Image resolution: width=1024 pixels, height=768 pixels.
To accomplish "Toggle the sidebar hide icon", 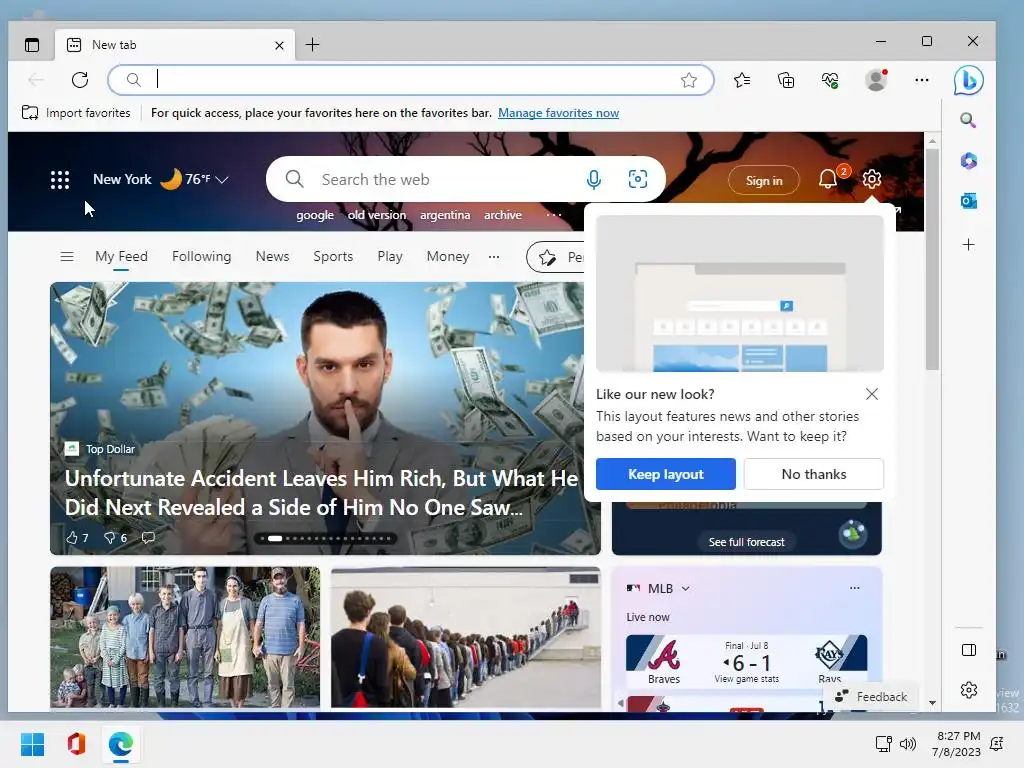I will 969,650.
